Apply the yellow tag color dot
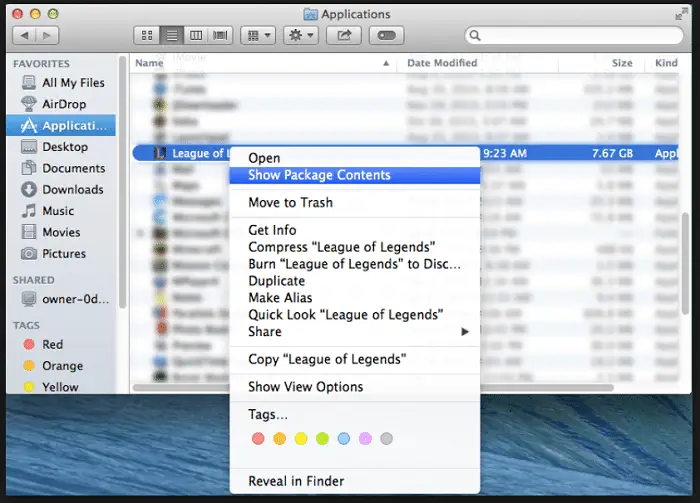Image resolution: width=700 pixels, height=503 pixels. (x=301, y=439)
